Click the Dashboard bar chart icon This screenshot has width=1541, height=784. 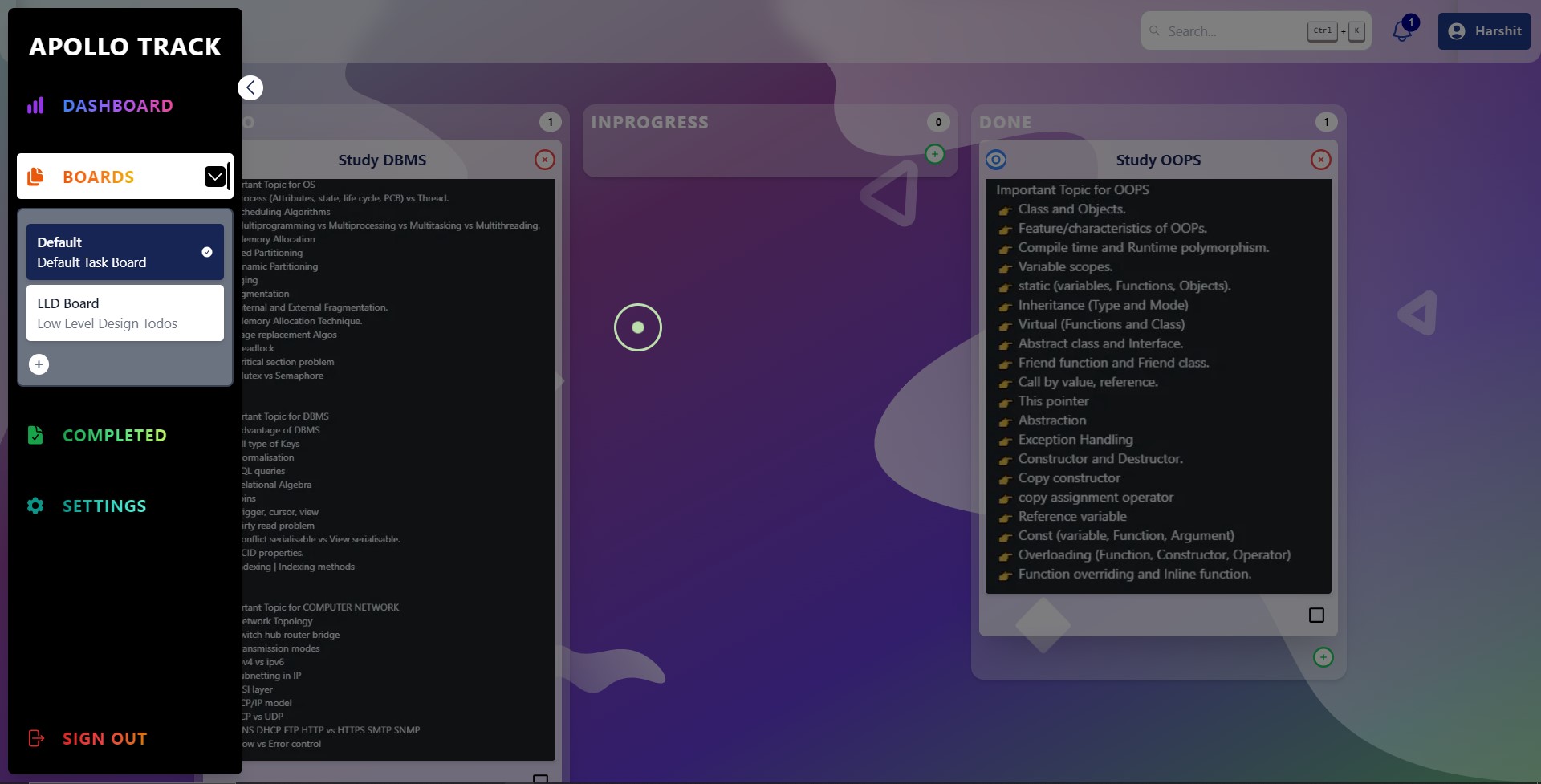(35, 106)
